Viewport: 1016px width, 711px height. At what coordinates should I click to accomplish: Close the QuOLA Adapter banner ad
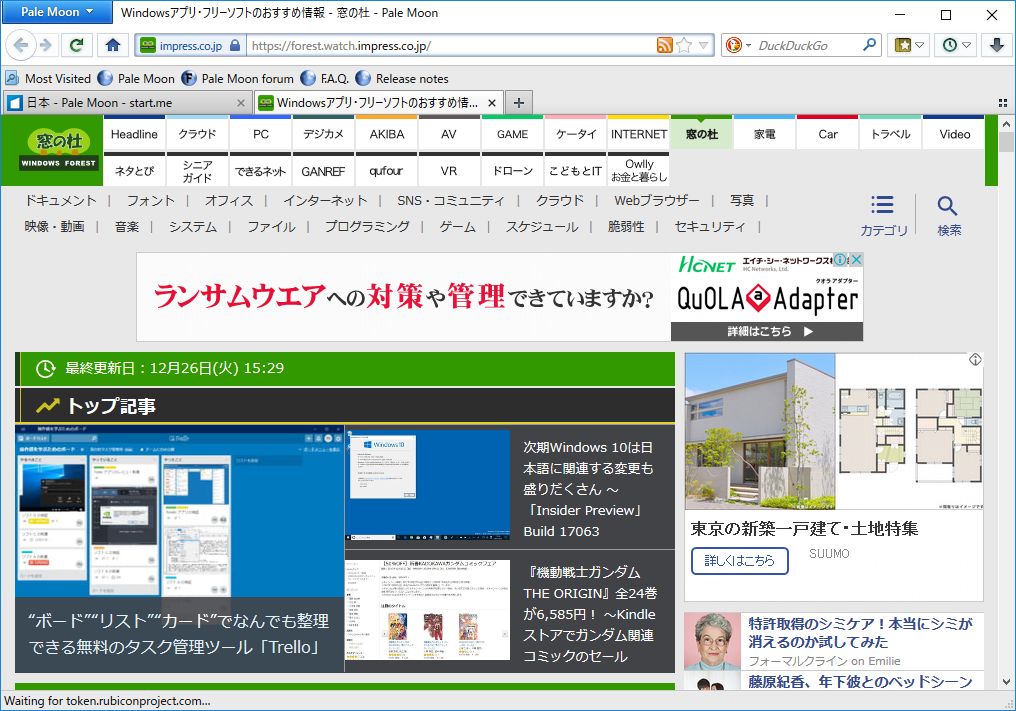856,260
